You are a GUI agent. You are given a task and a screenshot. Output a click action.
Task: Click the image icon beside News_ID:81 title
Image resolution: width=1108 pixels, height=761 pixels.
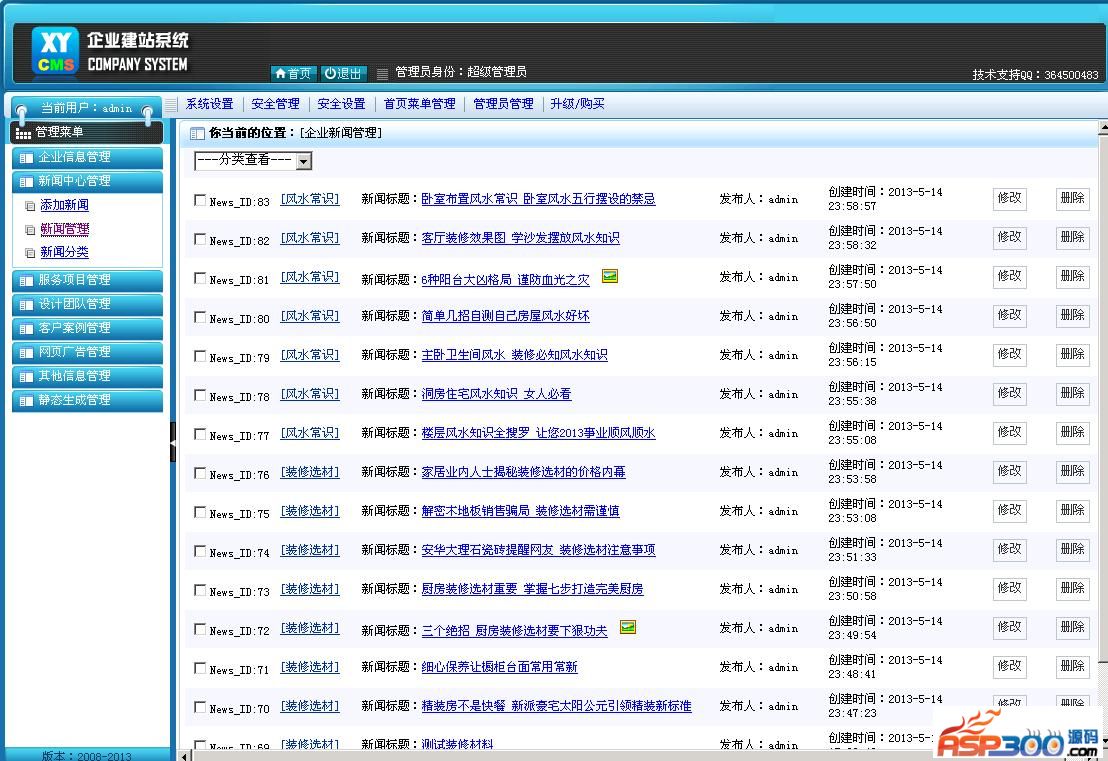pyautogui.click(x=609, y=276)
